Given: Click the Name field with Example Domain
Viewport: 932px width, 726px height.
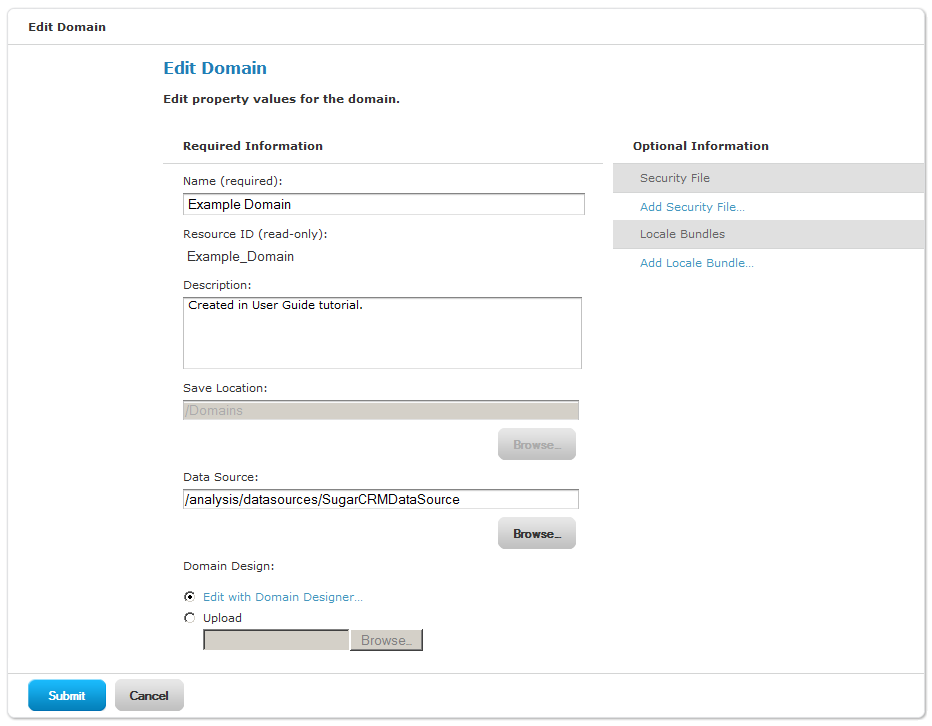Looking at the screenshot, I should (x=384, y=204).
